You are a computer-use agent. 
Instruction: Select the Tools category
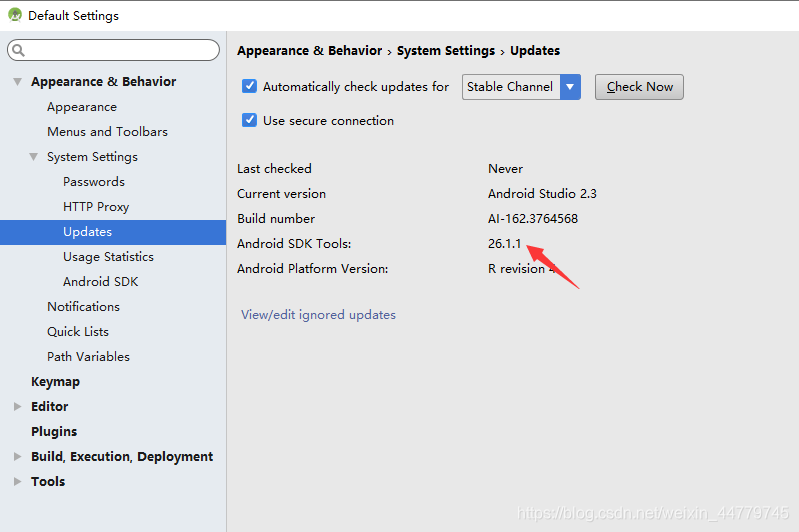tap(48, 481)
